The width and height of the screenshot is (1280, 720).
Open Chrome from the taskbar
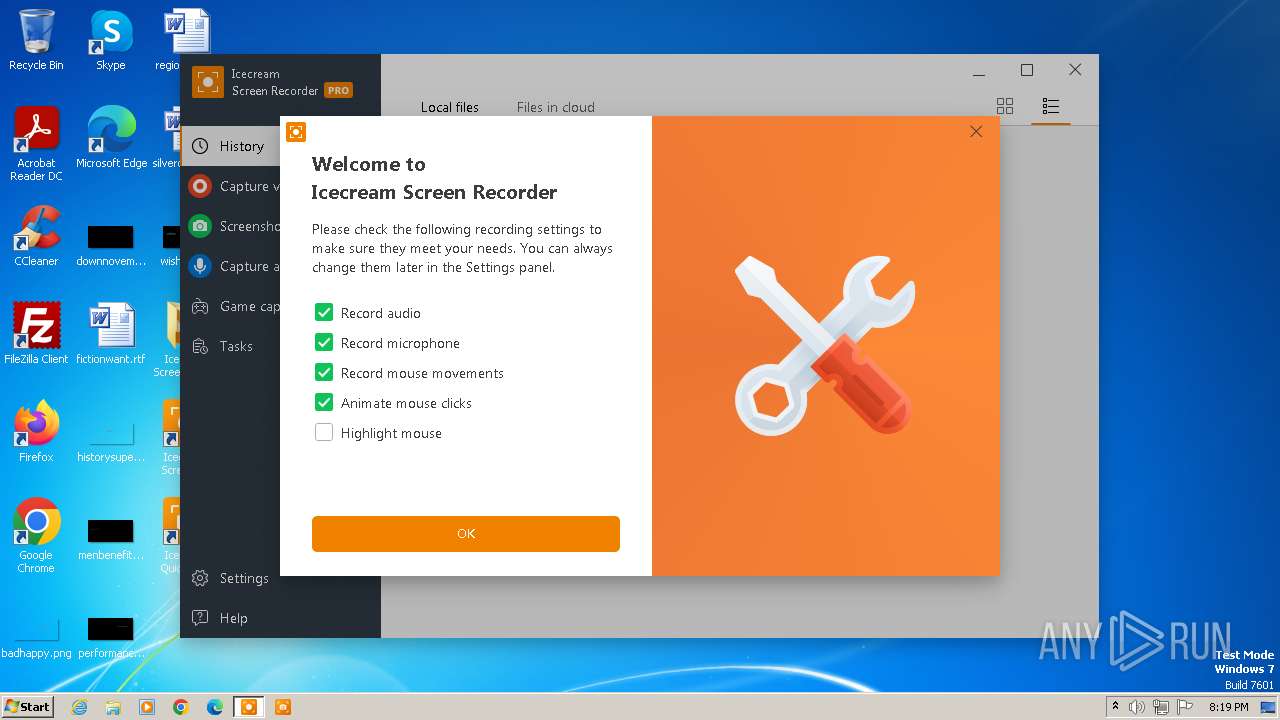(x=181, y=707)
